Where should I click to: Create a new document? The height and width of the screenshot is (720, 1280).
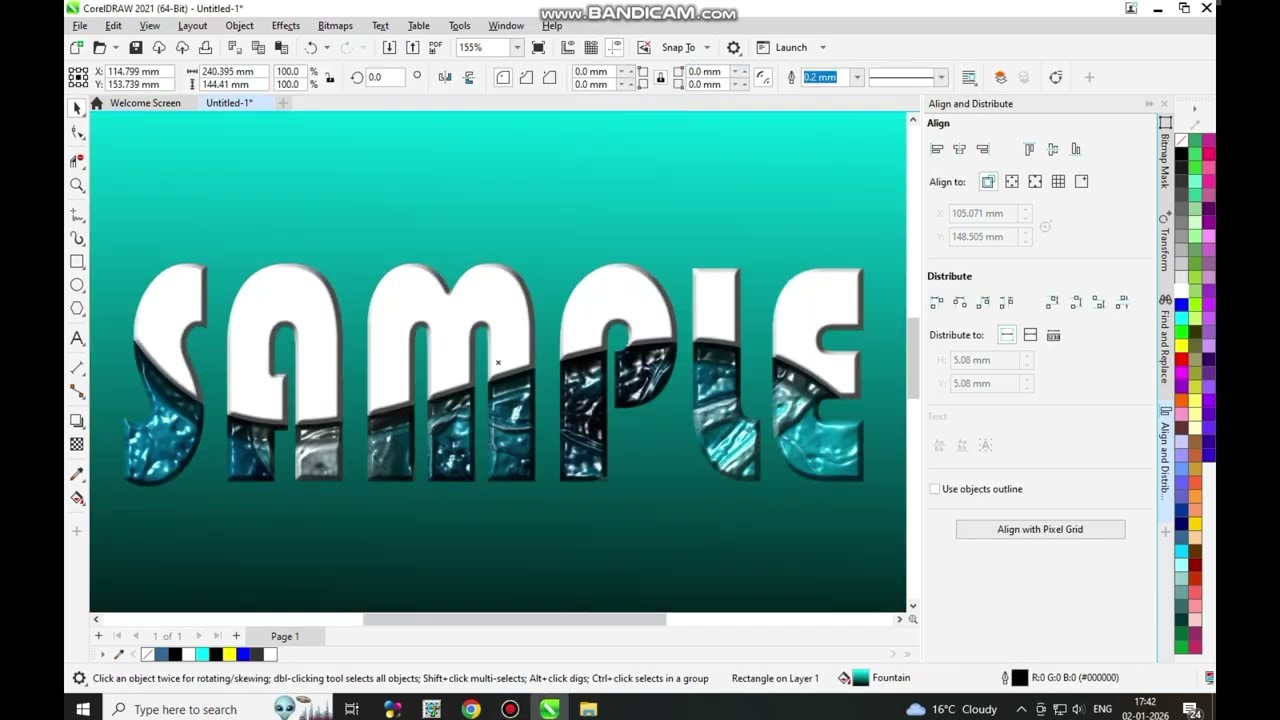point(77,47)
